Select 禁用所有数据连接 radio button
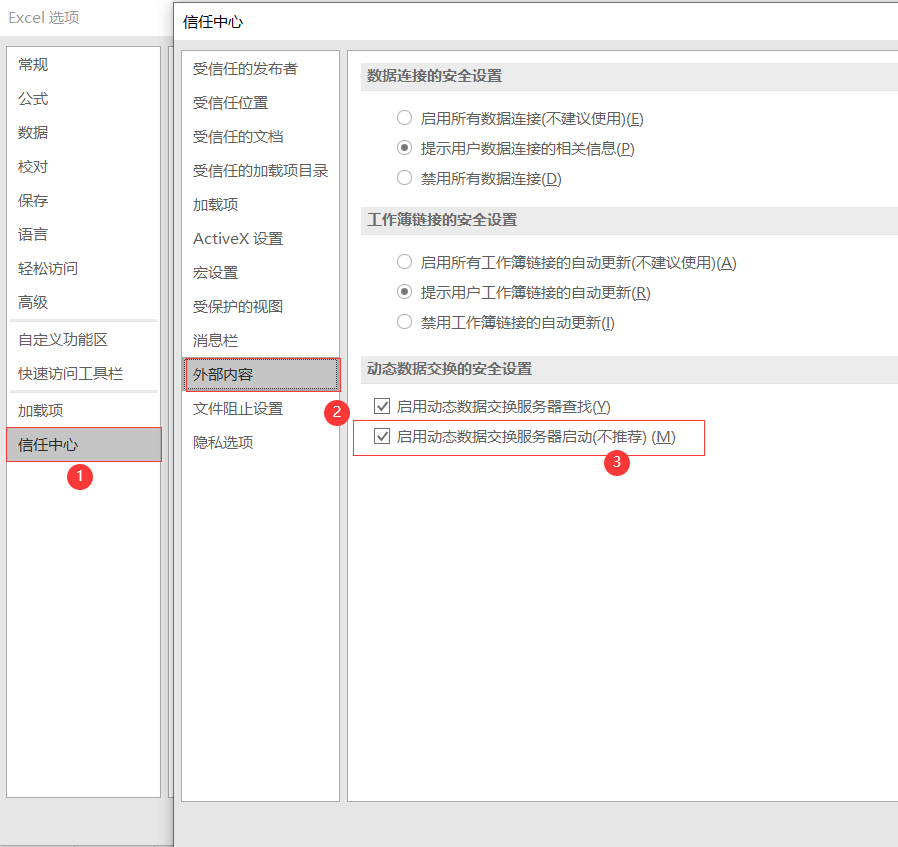The height and width of the screenshot is (847, 898). tap(404, 178)
